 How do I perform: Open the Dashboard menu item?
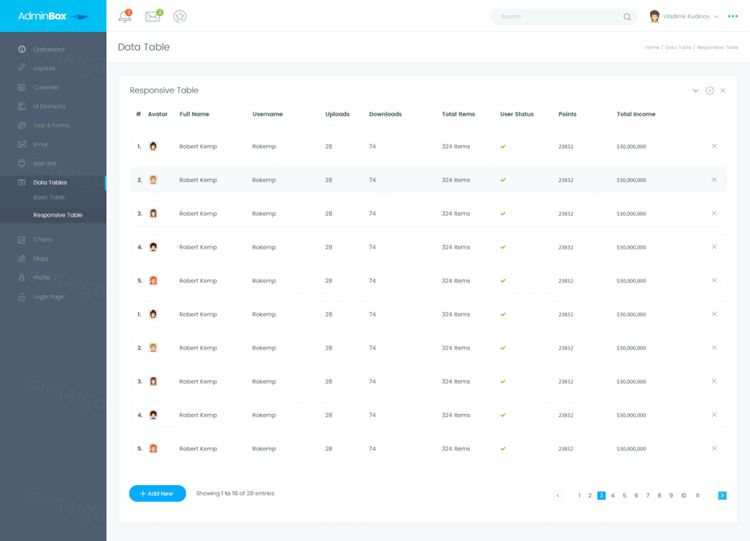[49, 49]
